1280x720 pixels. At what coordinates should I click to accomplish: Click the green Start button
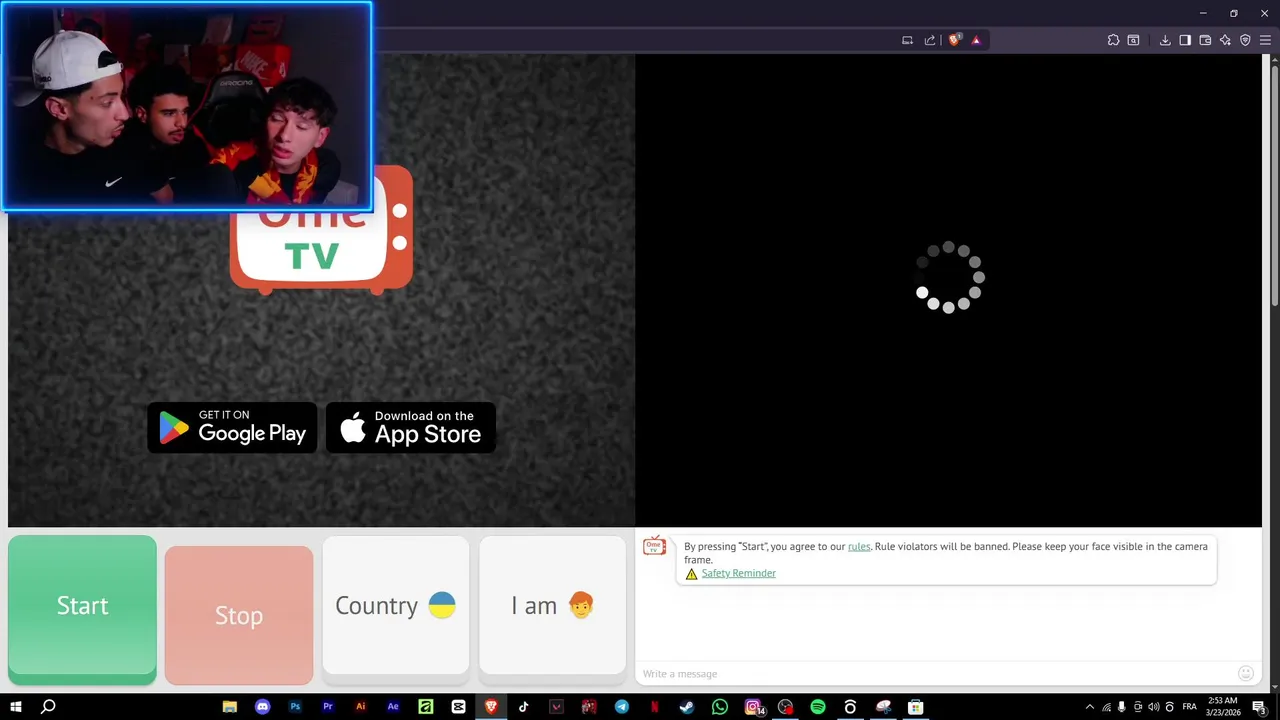pyautogui.click(x=82, y=609)
